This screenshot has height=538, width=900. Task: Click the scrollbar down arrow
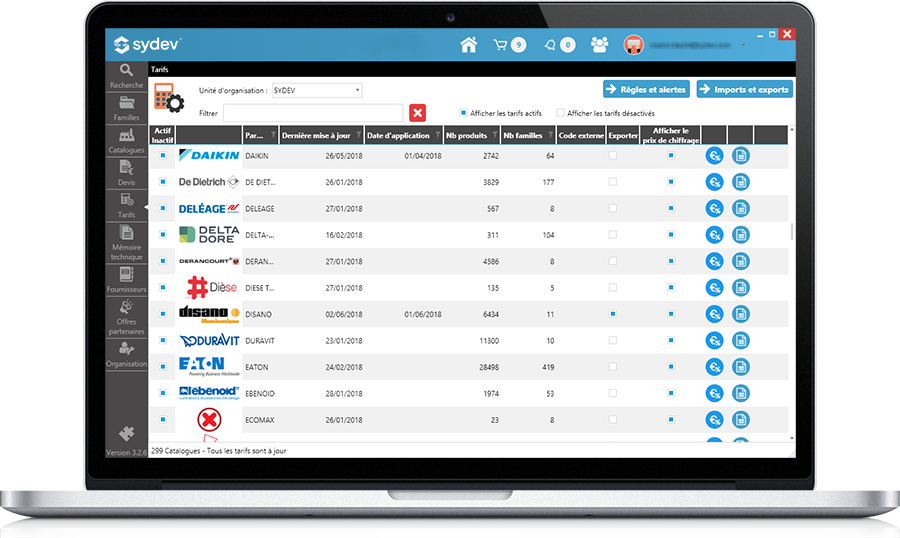tap(792, 438)
